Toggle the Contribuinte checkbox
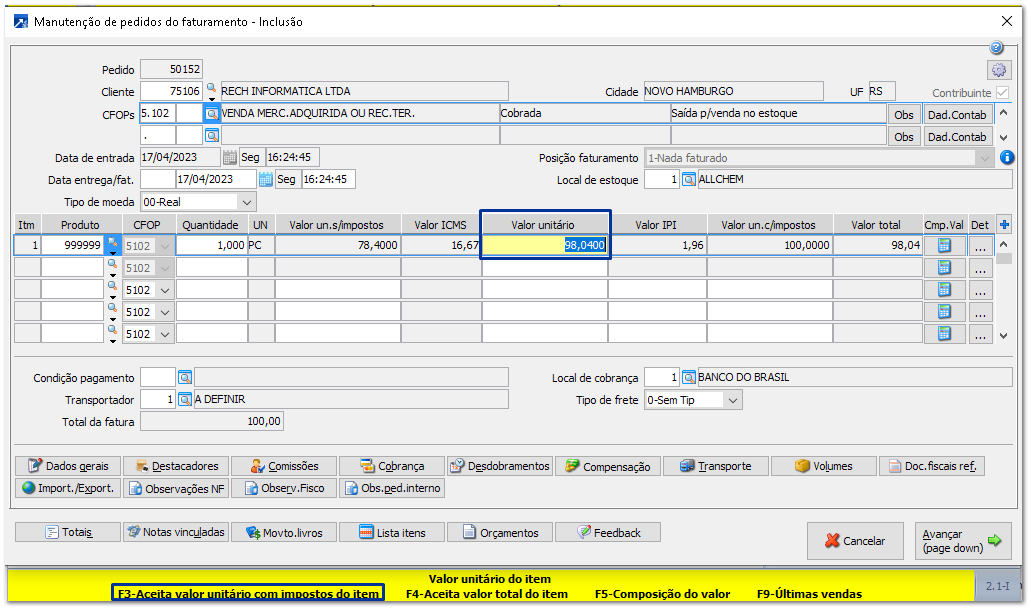This screenshot has width=1031, height=610. (1002, 92)
